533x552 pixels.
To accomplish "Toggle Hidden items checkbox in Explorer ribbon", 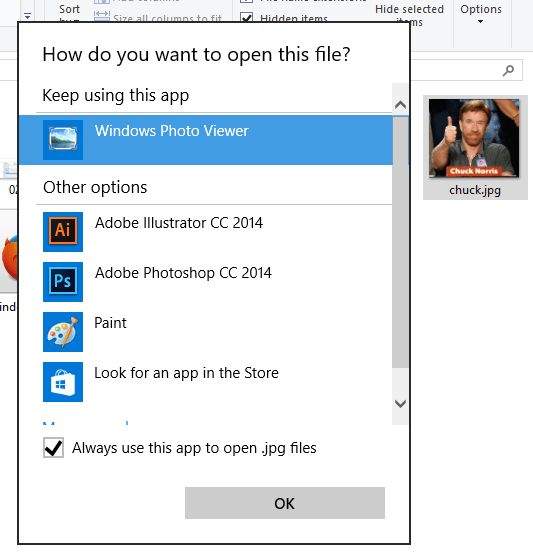I will (x=246, y=18).
